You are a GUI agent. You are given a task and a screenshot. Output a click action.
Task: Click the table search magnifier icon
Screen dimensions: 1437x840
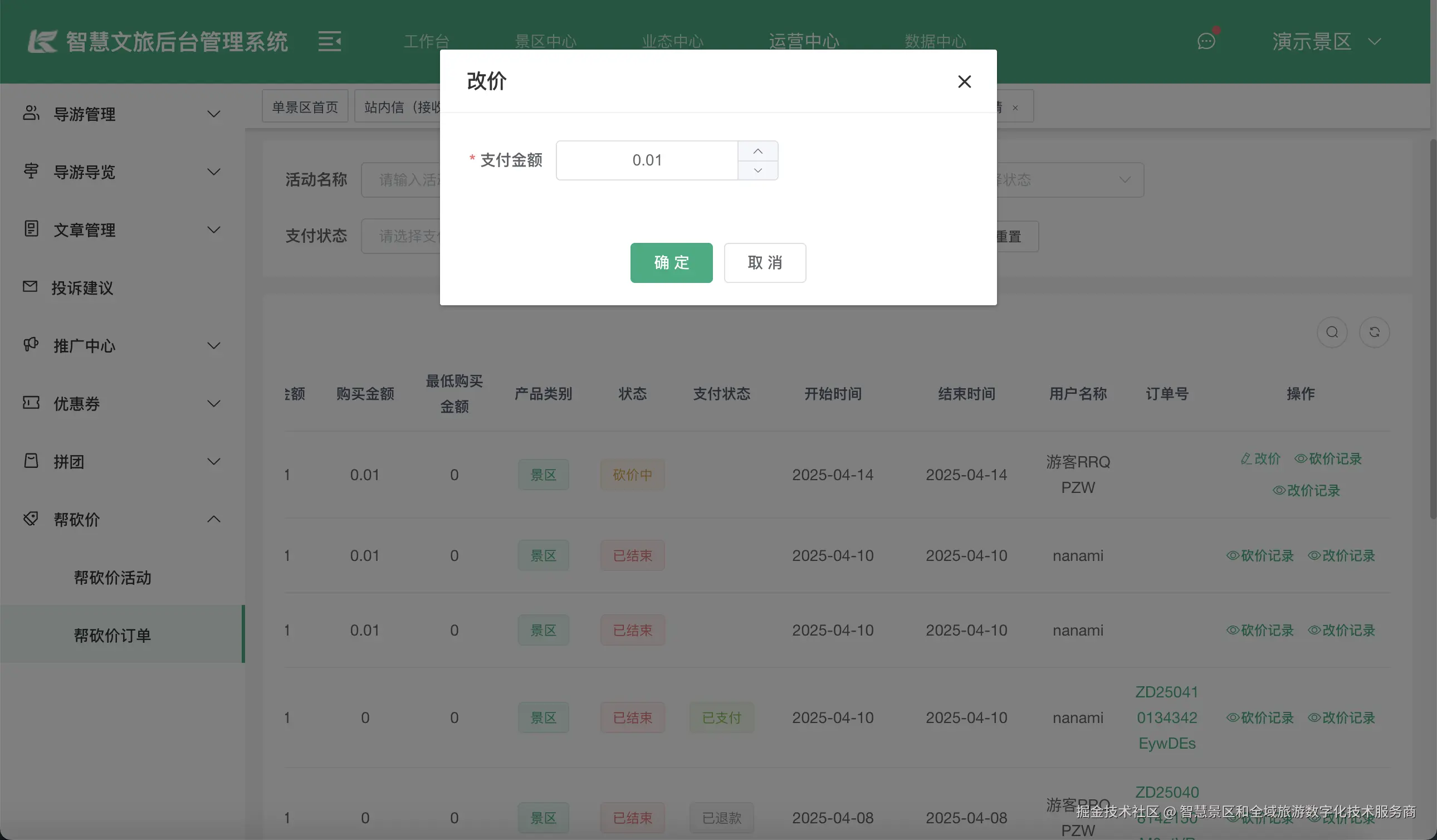1332,332
